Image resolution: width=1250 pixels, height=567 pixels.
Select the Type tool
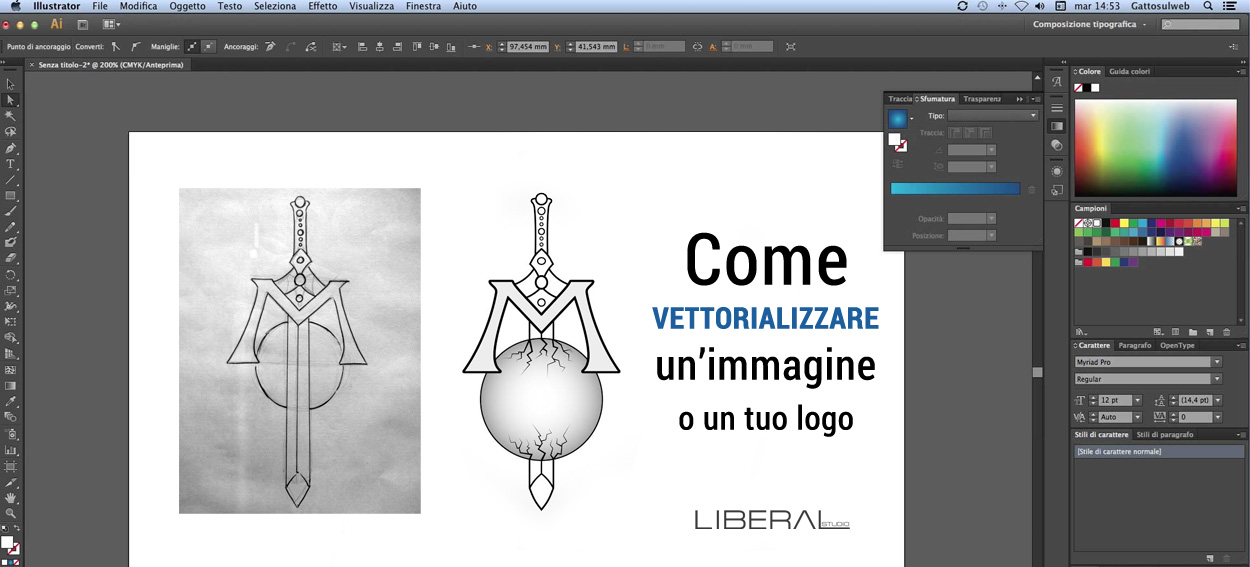click(x=11, y=164)
